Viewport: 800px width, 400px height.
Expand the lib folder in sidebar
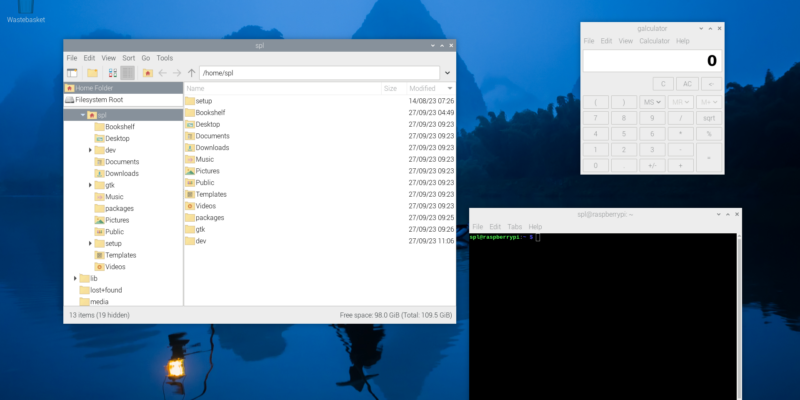(75, 278)
